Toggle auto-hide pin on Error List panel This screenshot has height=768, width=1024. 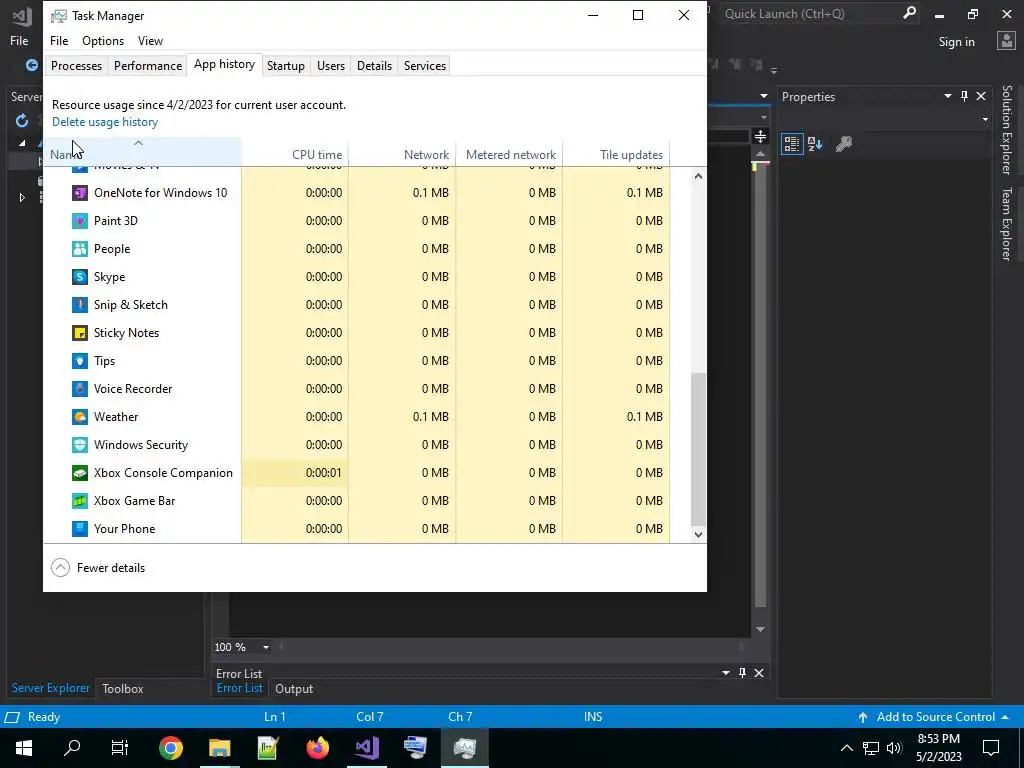click(x=742, y=673)
